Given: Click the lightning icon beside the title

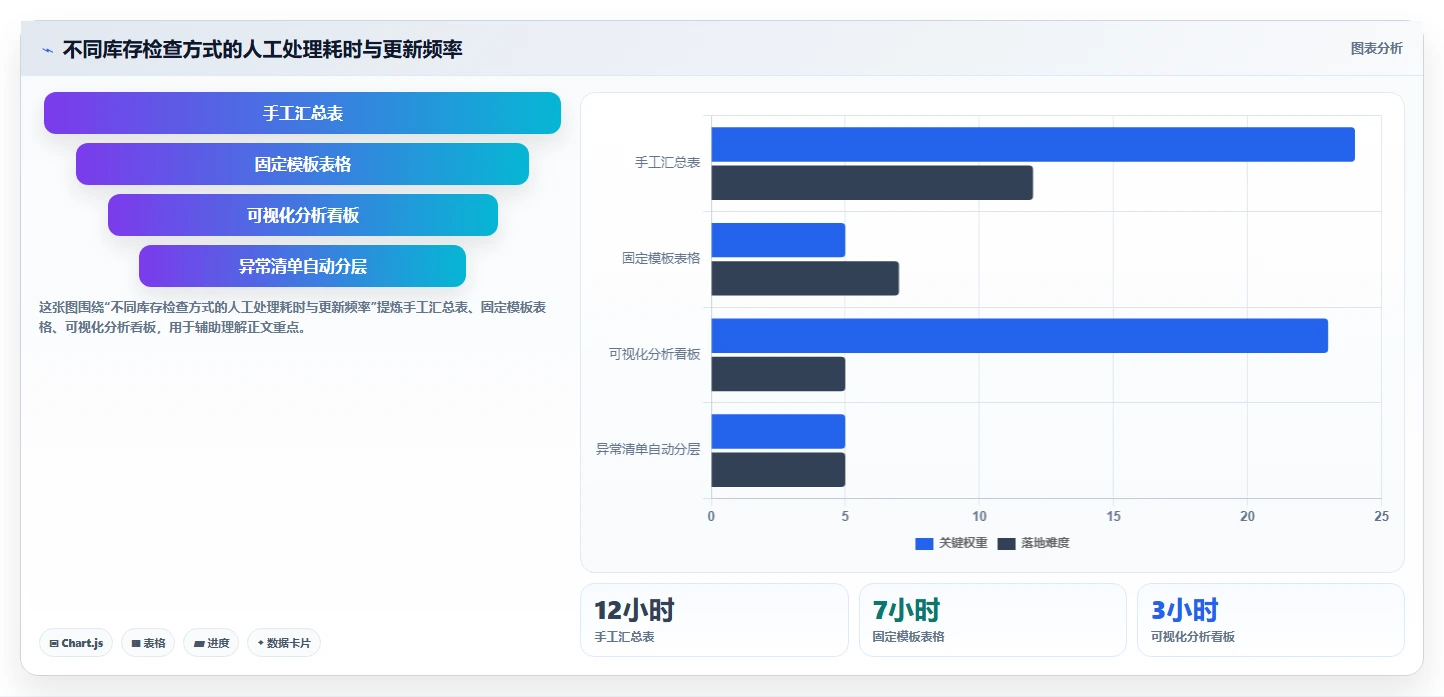Looking at the screenshot, I should (x=47, y=50).
